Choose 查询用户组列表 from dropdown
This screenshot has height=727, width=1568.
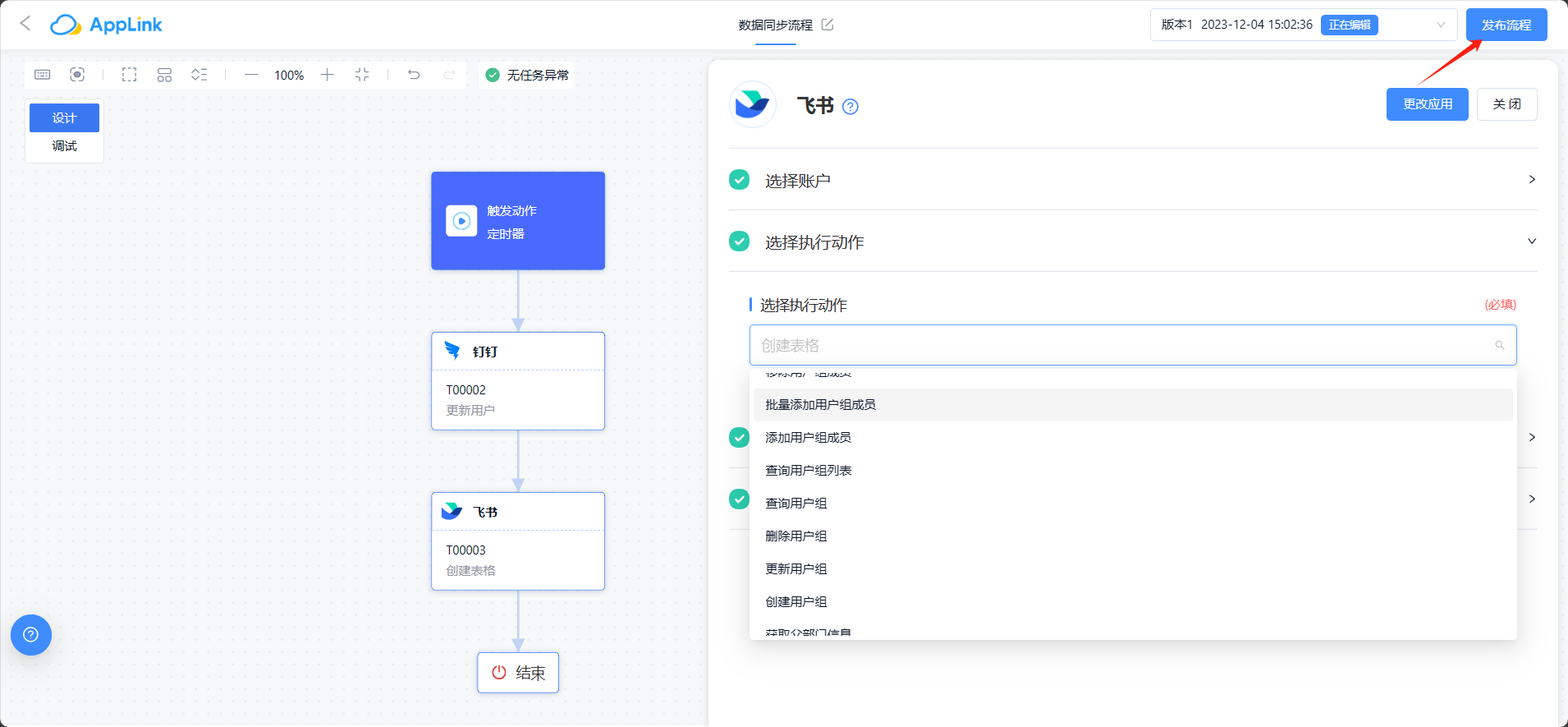[x=1133, y=471]
